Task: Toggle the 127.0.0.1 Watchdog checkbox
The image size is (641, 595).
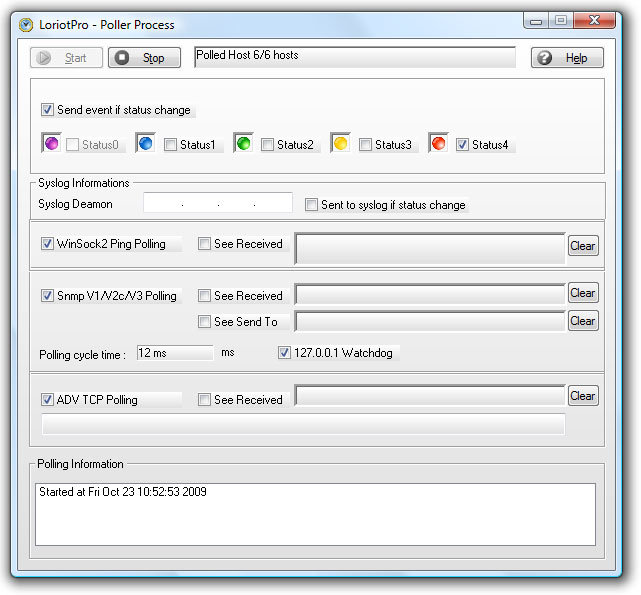Action: pyautogui.click(x=284, y=353)
